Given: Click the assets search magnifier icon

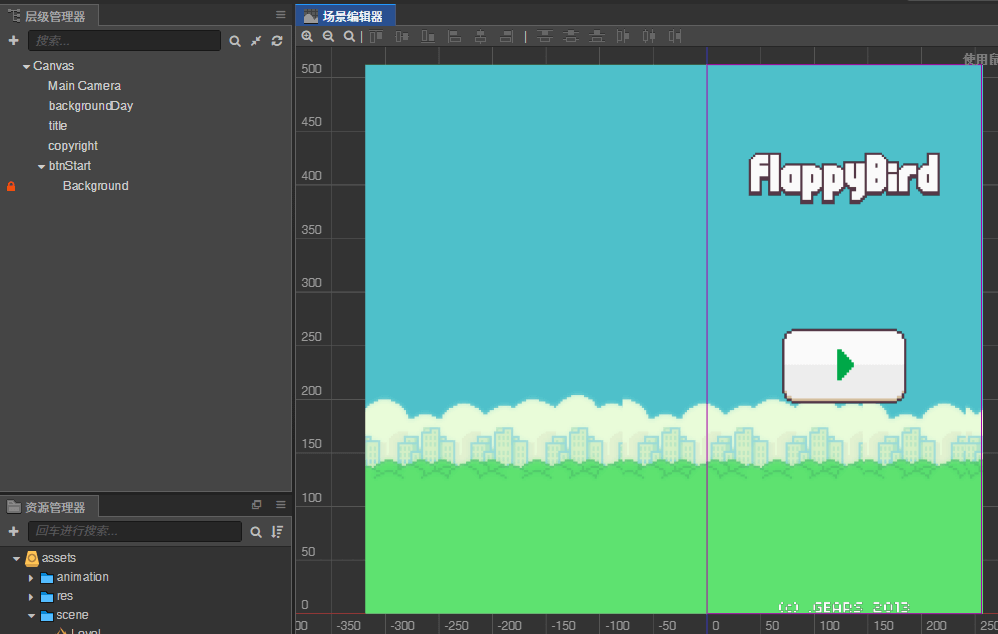Looking at the screenshot, I should pos(256,532).
